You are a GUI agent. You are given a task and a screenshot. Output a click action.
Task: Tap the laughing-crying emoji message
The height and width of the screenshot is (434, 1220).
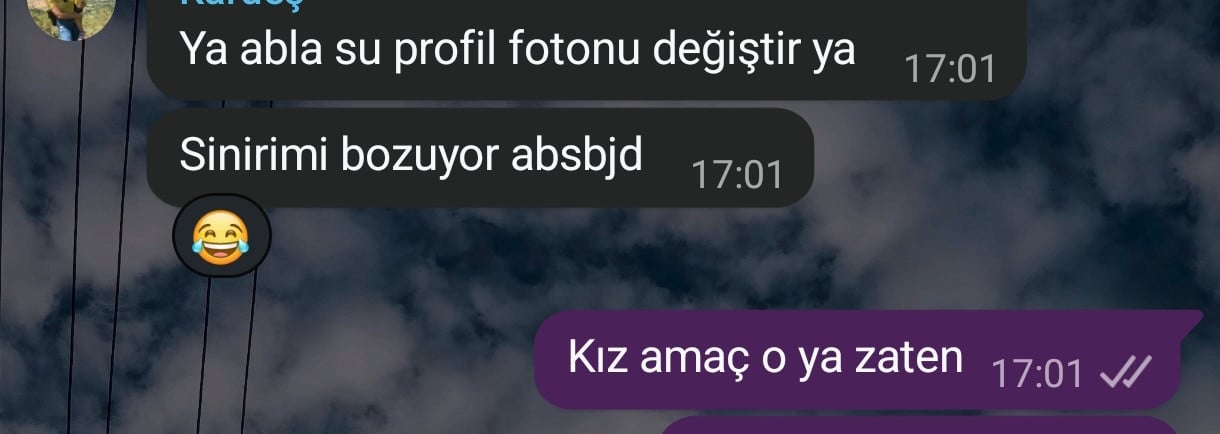(x=221, y=237)
